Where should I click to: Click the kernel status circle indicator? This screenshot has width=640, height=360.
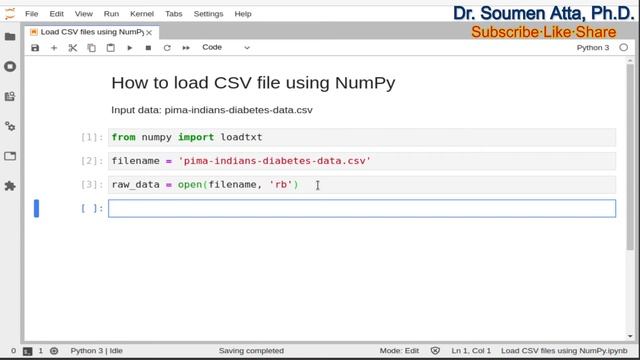[x=623, y=48]
